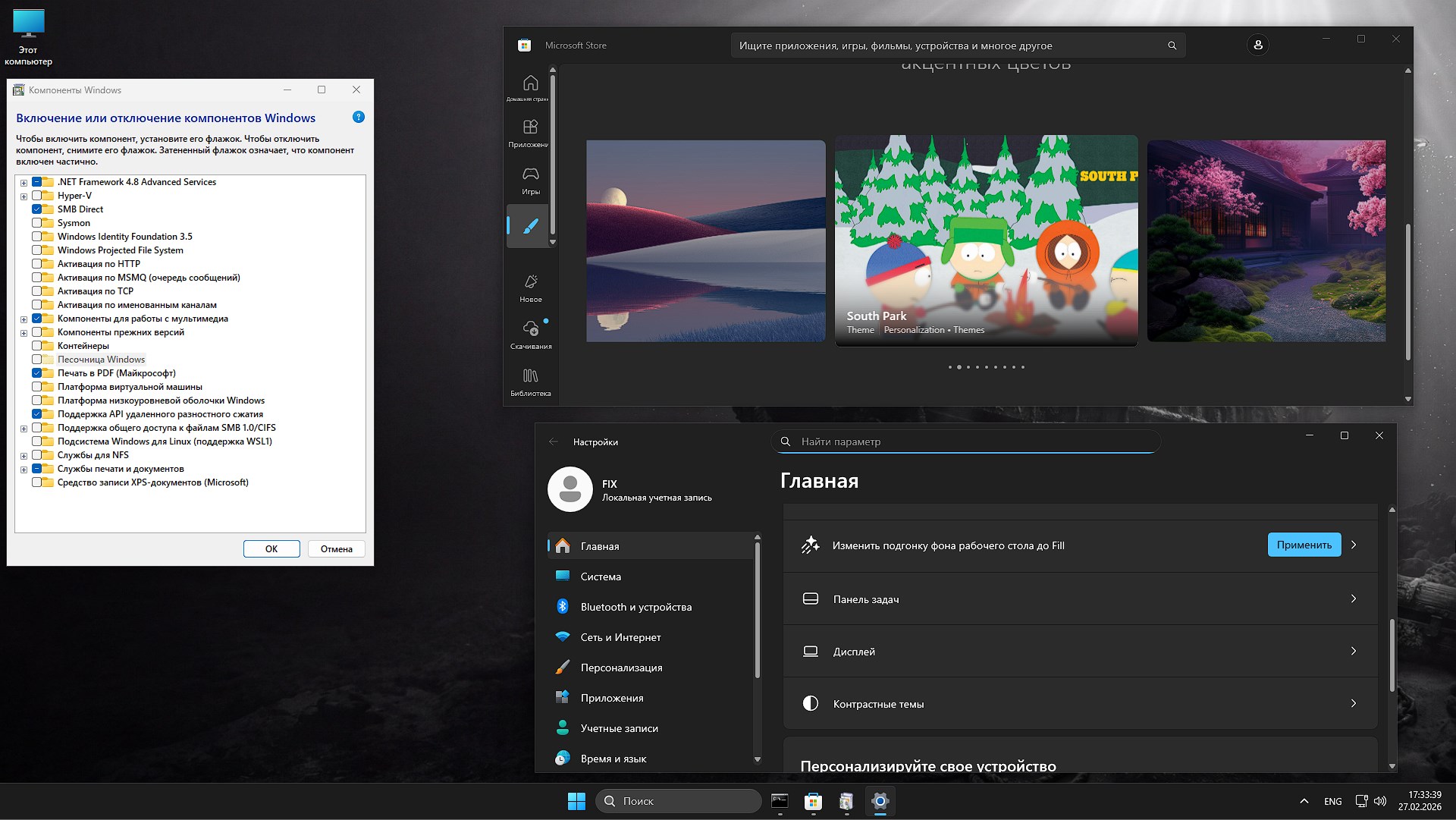Go to Store Home page icon
This screenshot has width=1456, height=820.
tap(530, 86)
